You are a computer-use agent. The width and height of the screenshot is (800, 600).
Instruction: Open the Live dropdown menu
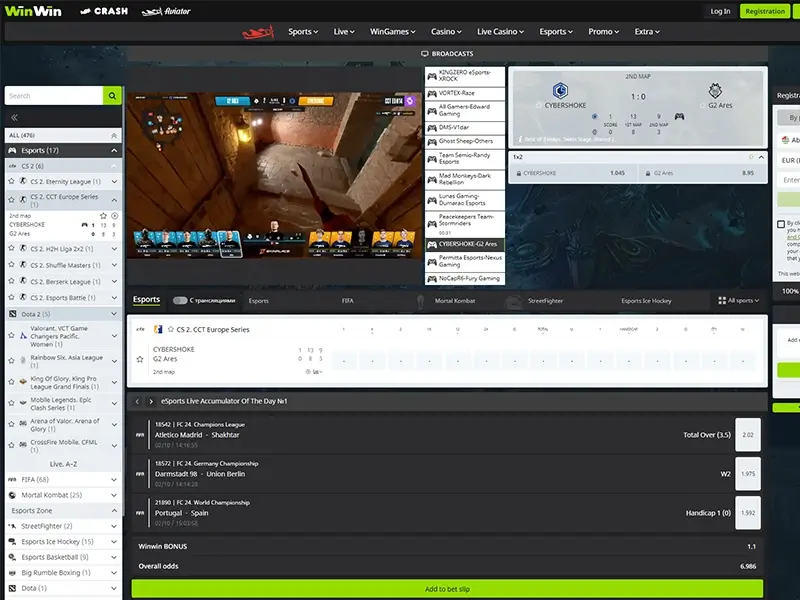point(344,32)
